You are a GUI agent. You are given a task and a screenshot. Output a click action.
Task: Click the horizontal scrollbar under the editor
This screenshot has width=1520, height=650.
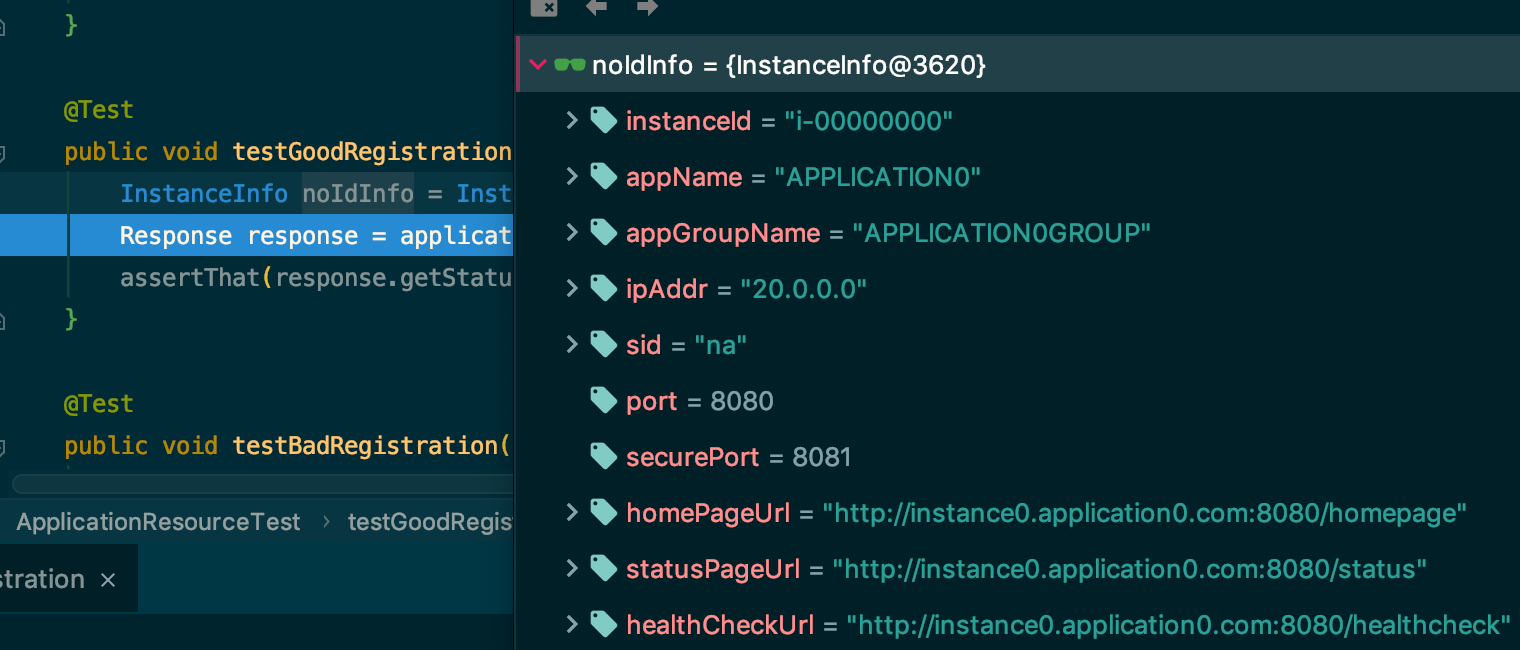[262, 484]
